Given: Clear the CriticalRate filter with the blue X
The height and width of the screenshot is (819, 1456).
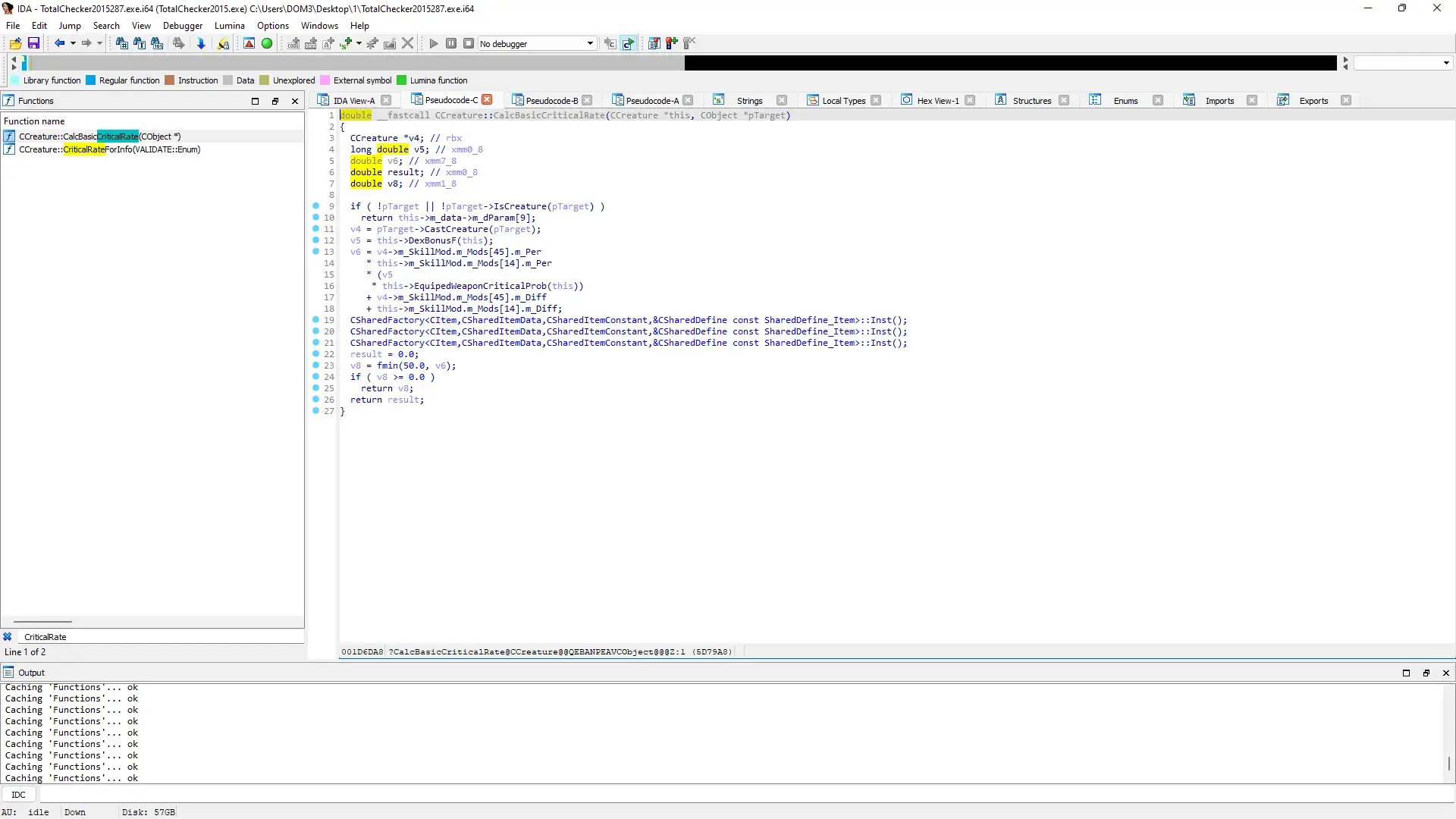Looking at the screenshot, I should [x=8, y=637].
